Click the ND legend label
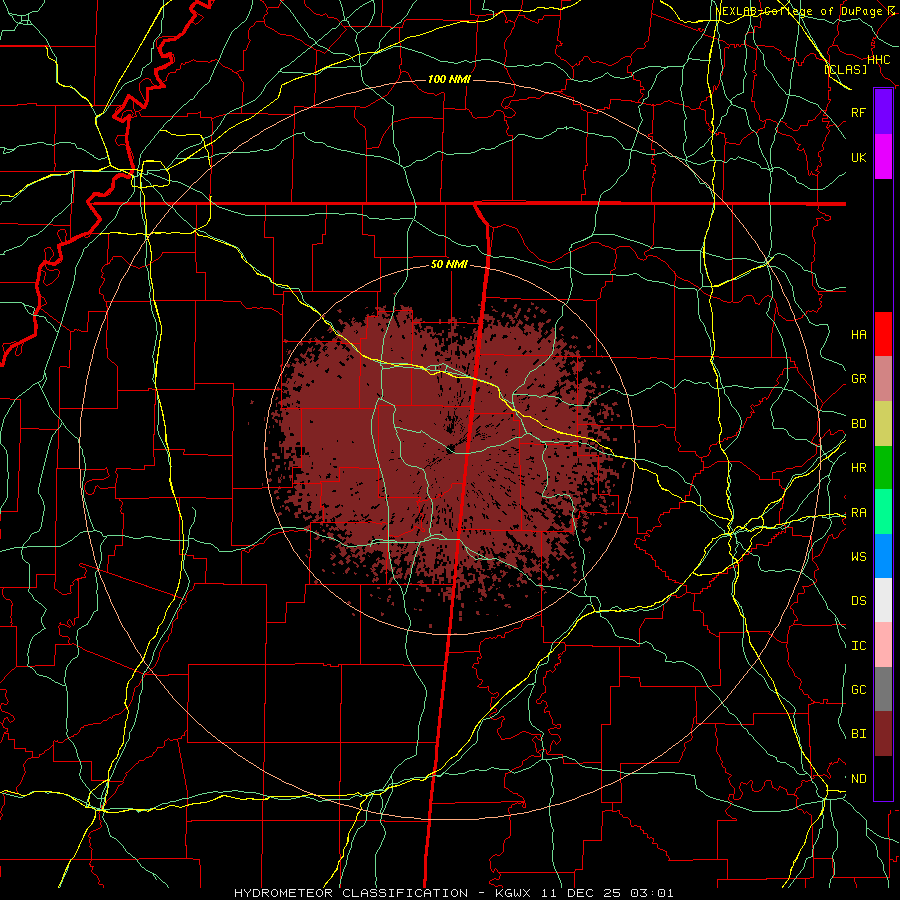Viewport: 900px width, 900px height. pos(858,779)
